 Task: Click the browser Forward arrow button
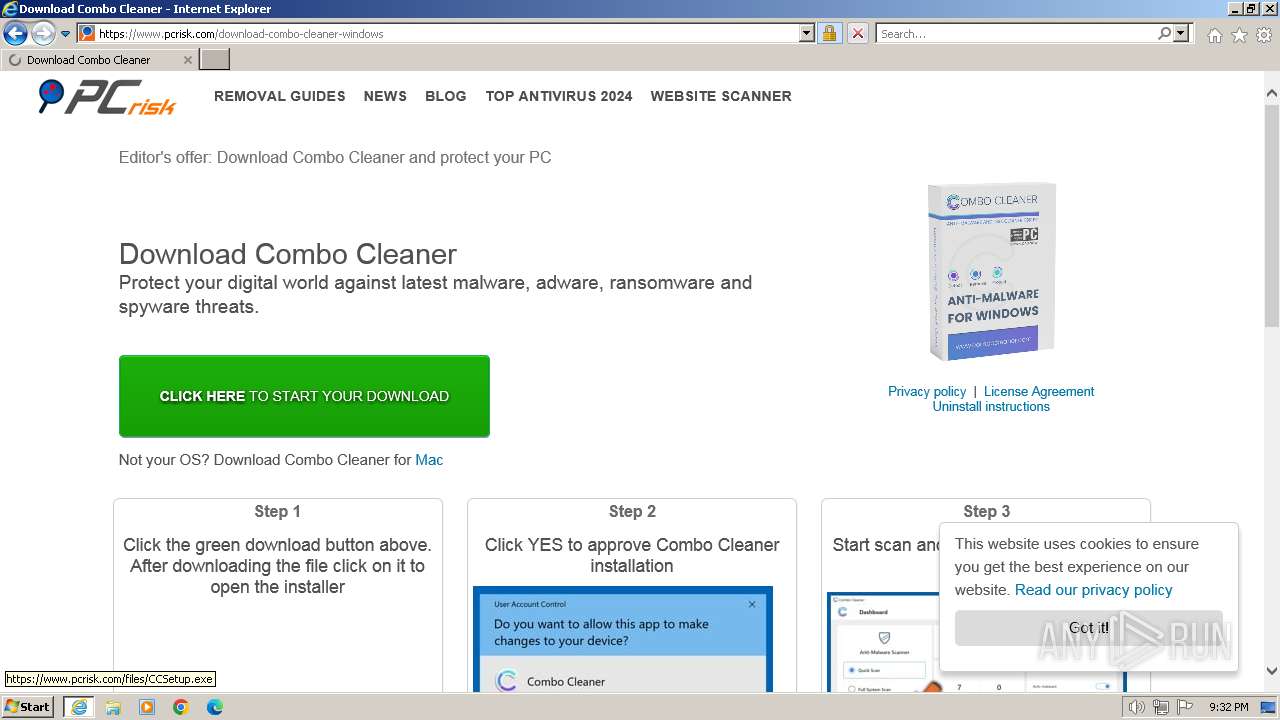pyautogui.click(x=43, y=33)
